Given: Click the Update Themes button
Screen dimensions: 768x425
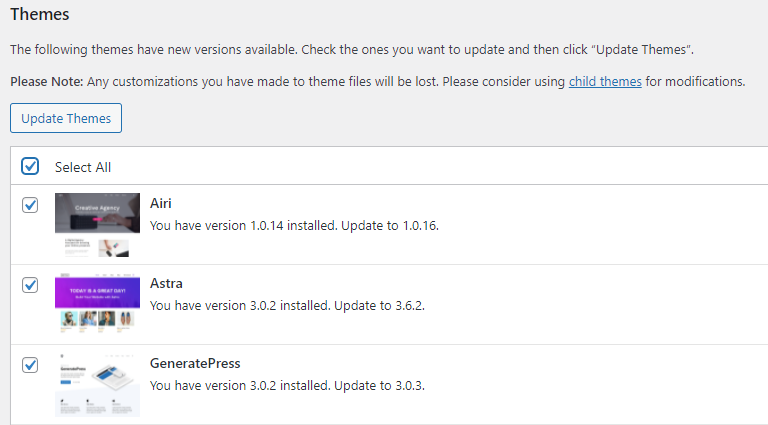Looking at the screenshot, I should pos(66,118).
